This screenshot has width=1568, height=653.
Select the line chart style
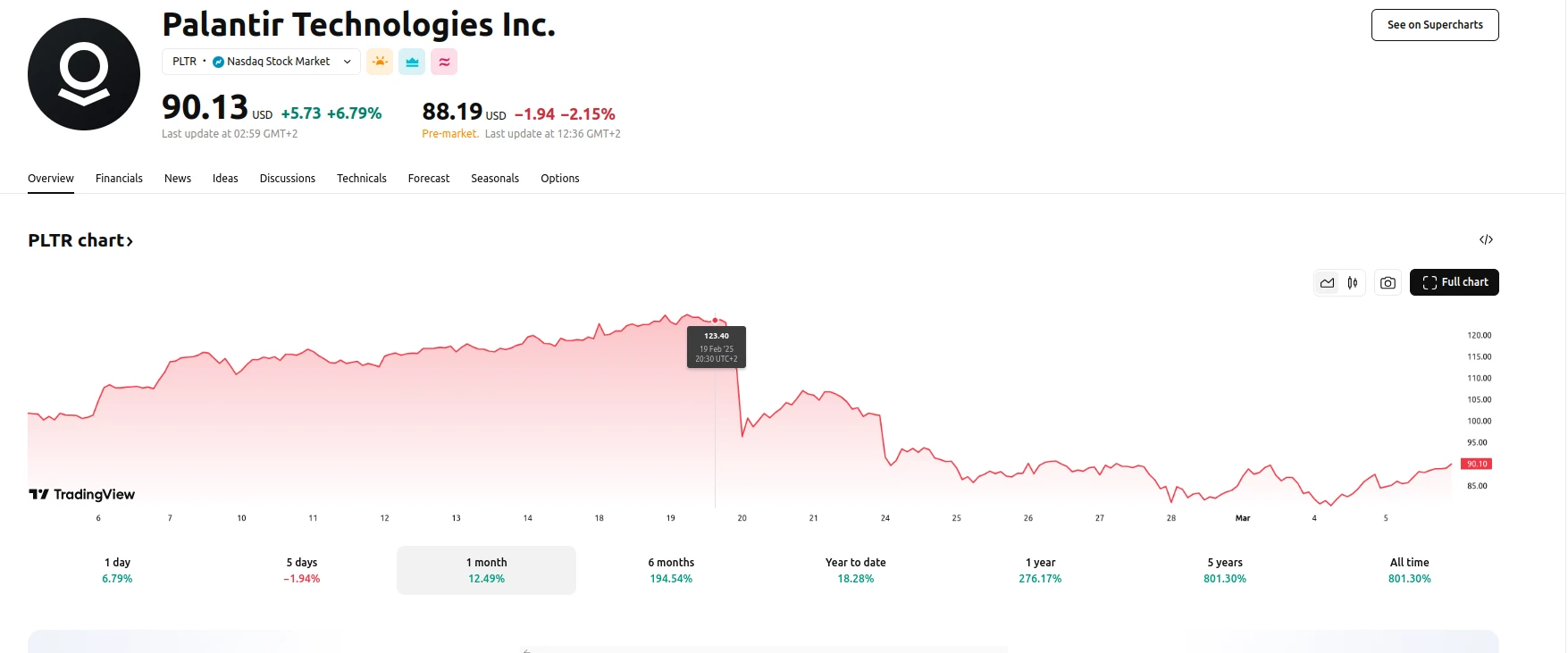[1328, 282]
